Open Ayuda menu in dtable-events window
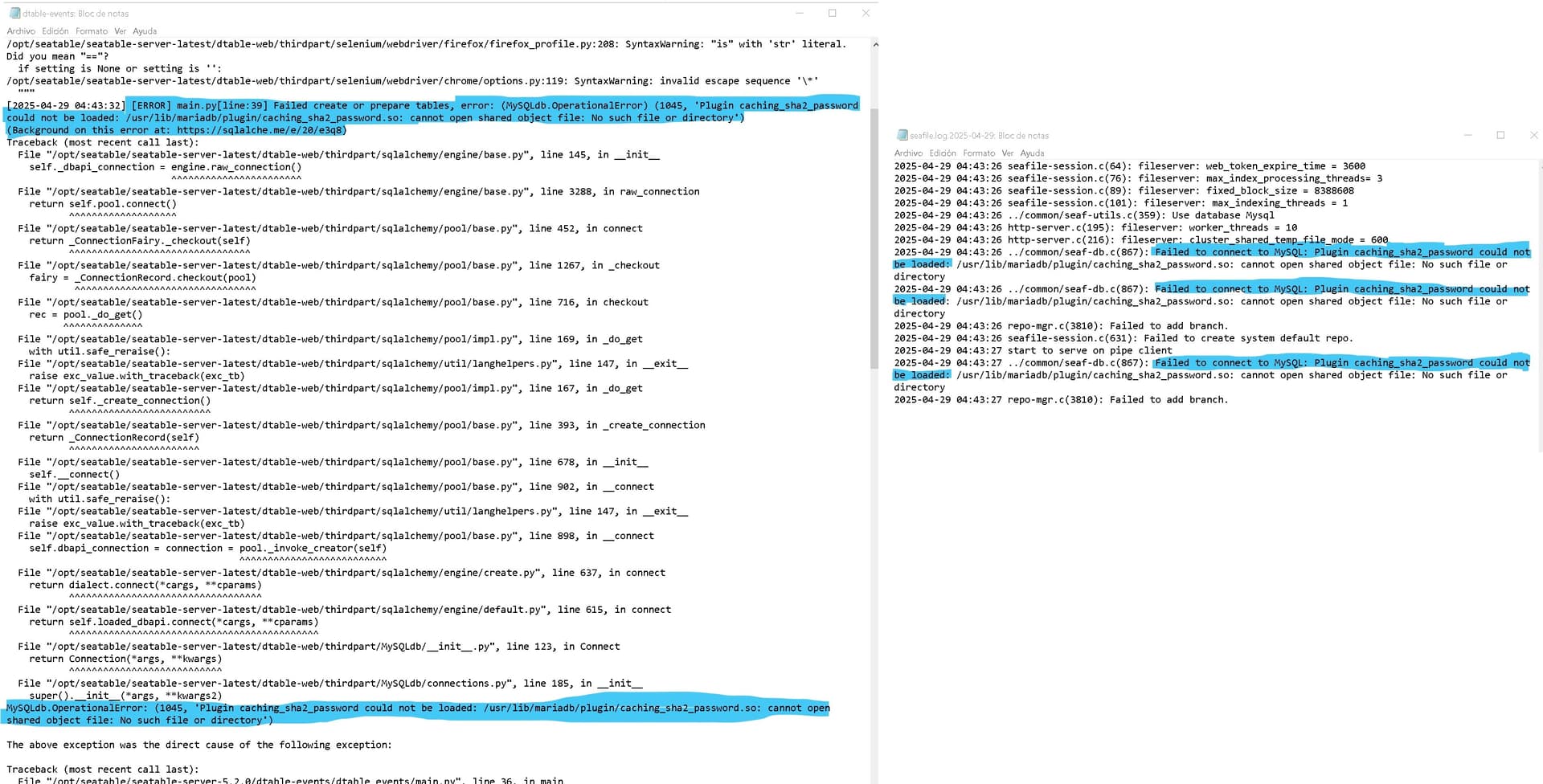 145,31
